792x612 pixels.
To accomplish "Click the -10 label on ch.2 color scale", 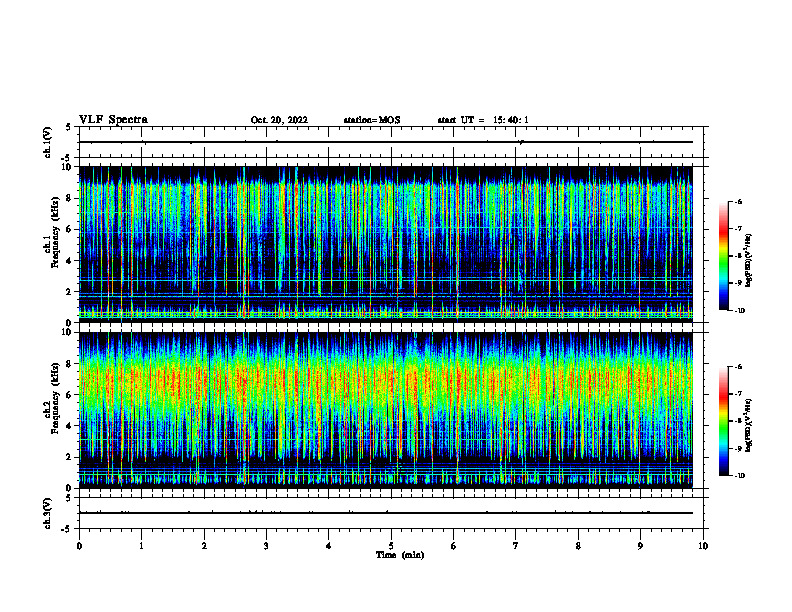I will (x=740, y=476).
